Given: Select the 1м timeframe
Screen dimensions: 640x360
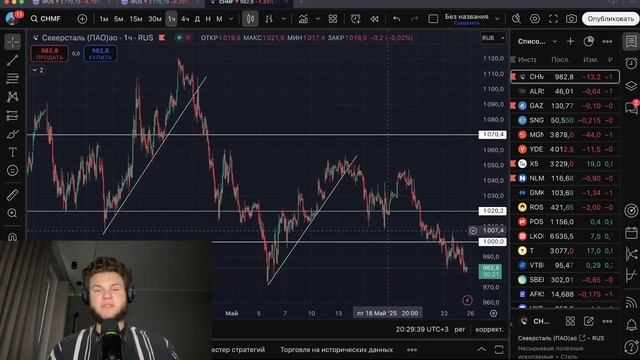Looking at the screenshot, I should coord(104,19).
